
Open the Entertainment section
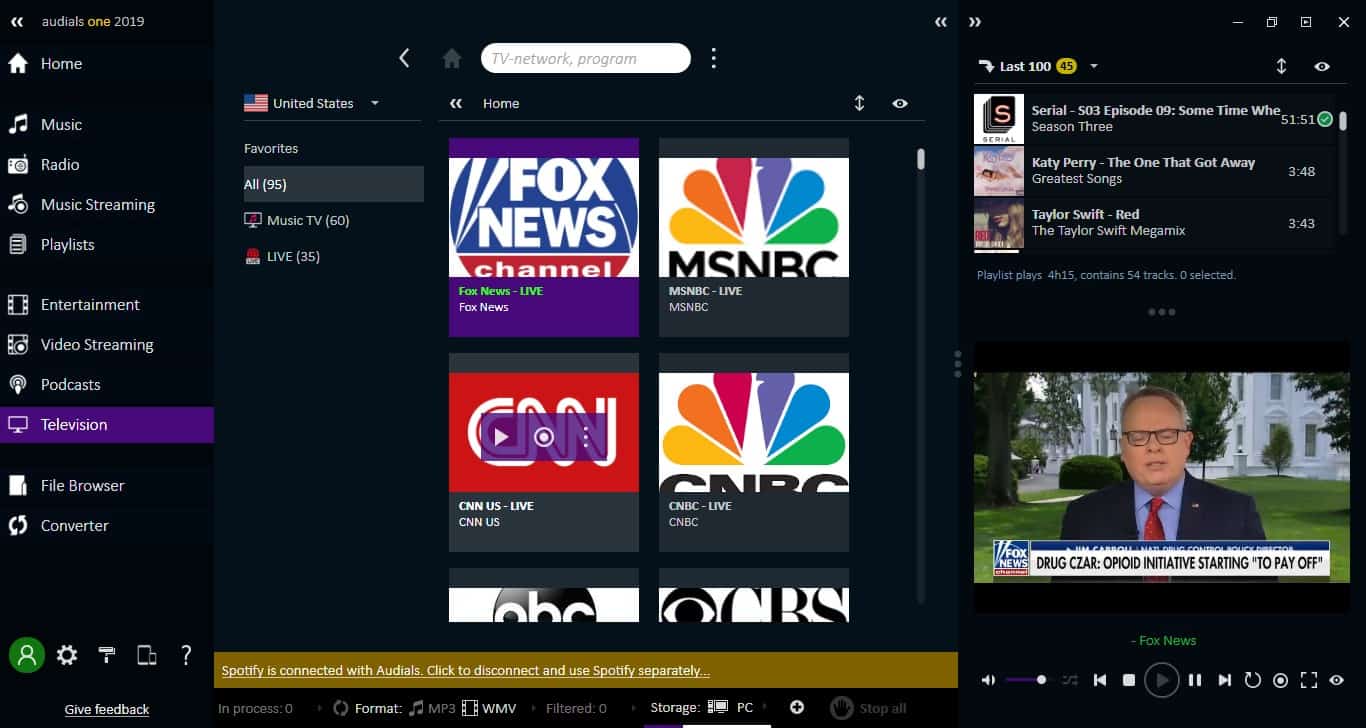coord(107,305)
